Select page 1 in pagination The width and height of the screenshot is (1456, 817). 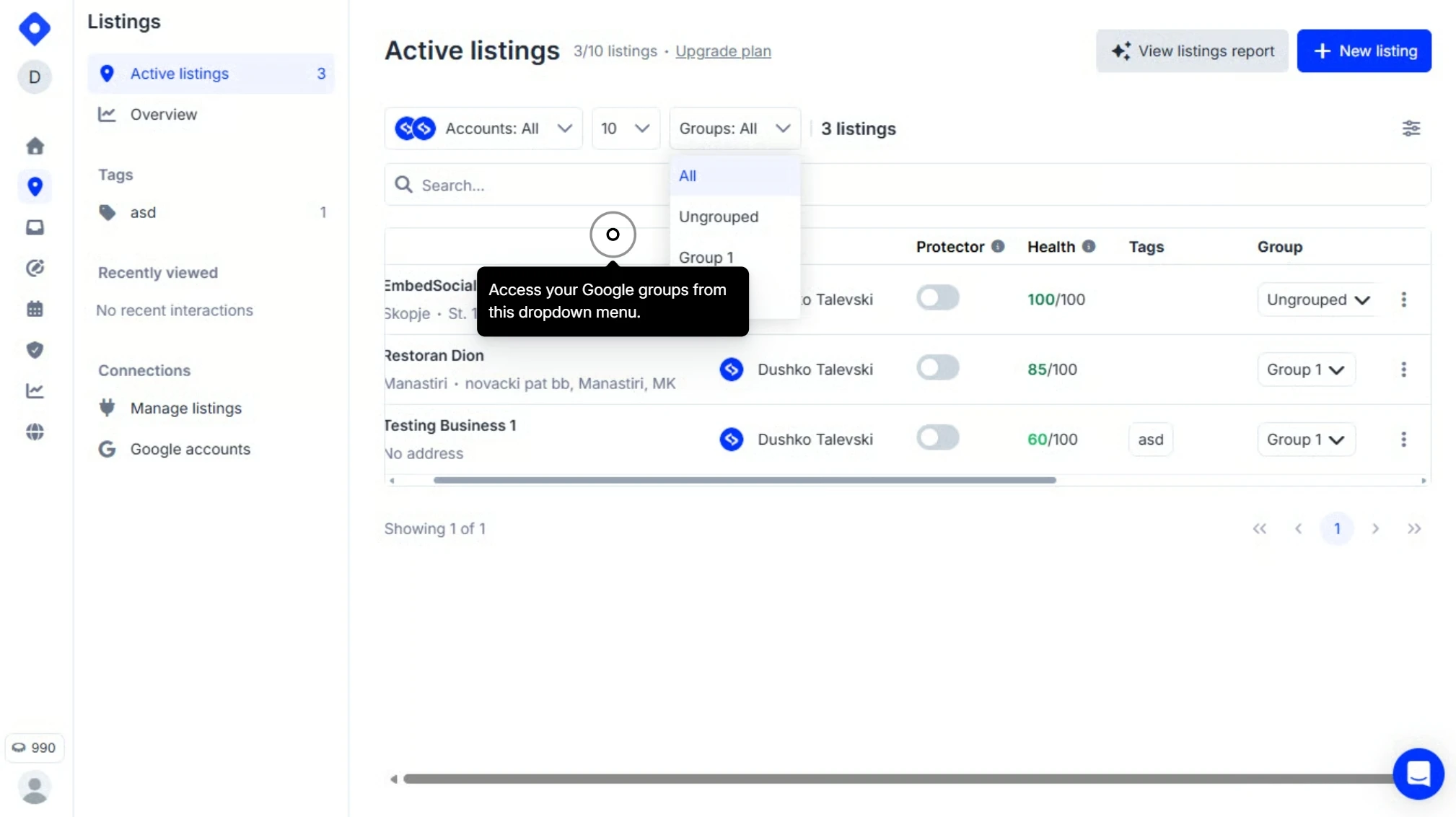click(1336, 528)
